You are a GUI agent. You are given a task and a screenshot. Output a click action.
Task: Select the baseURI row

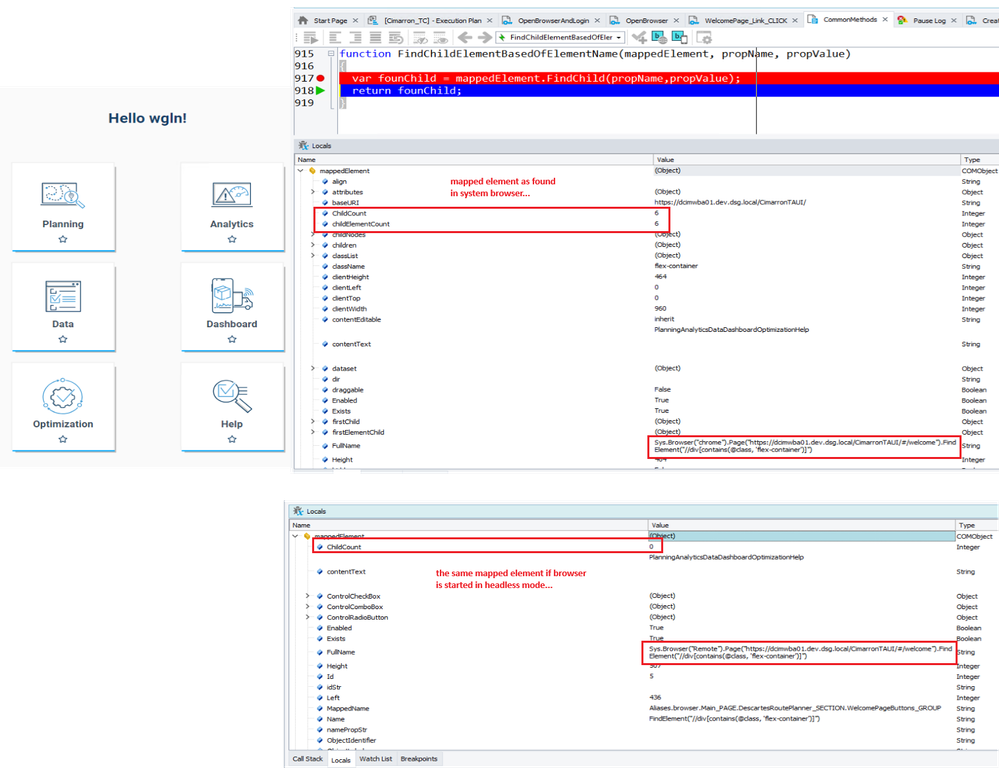tap(645, 203)
